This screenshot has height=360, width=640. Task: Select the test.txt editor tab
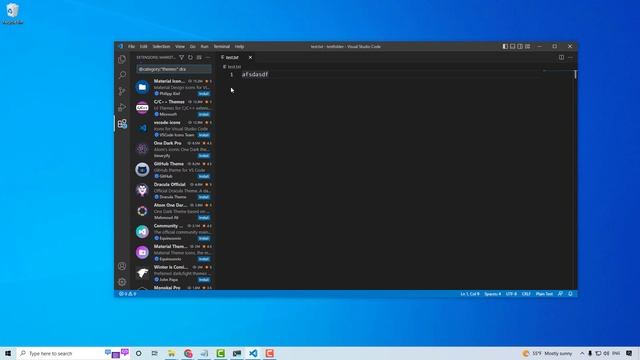[x=232, y=58]
